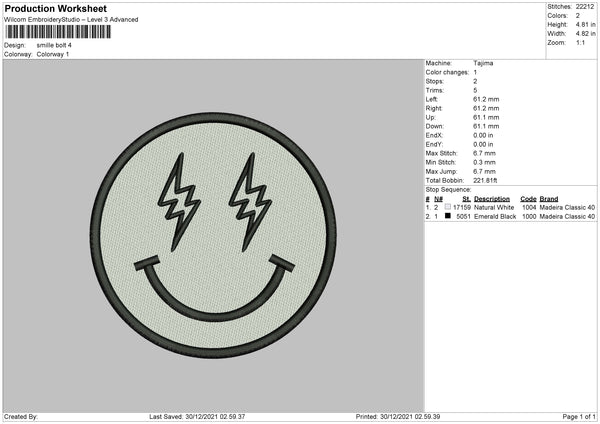This screenshot has width=600, height=424.
Task: Click the Width value 4.82 in
Action: (x=585, y=34)
